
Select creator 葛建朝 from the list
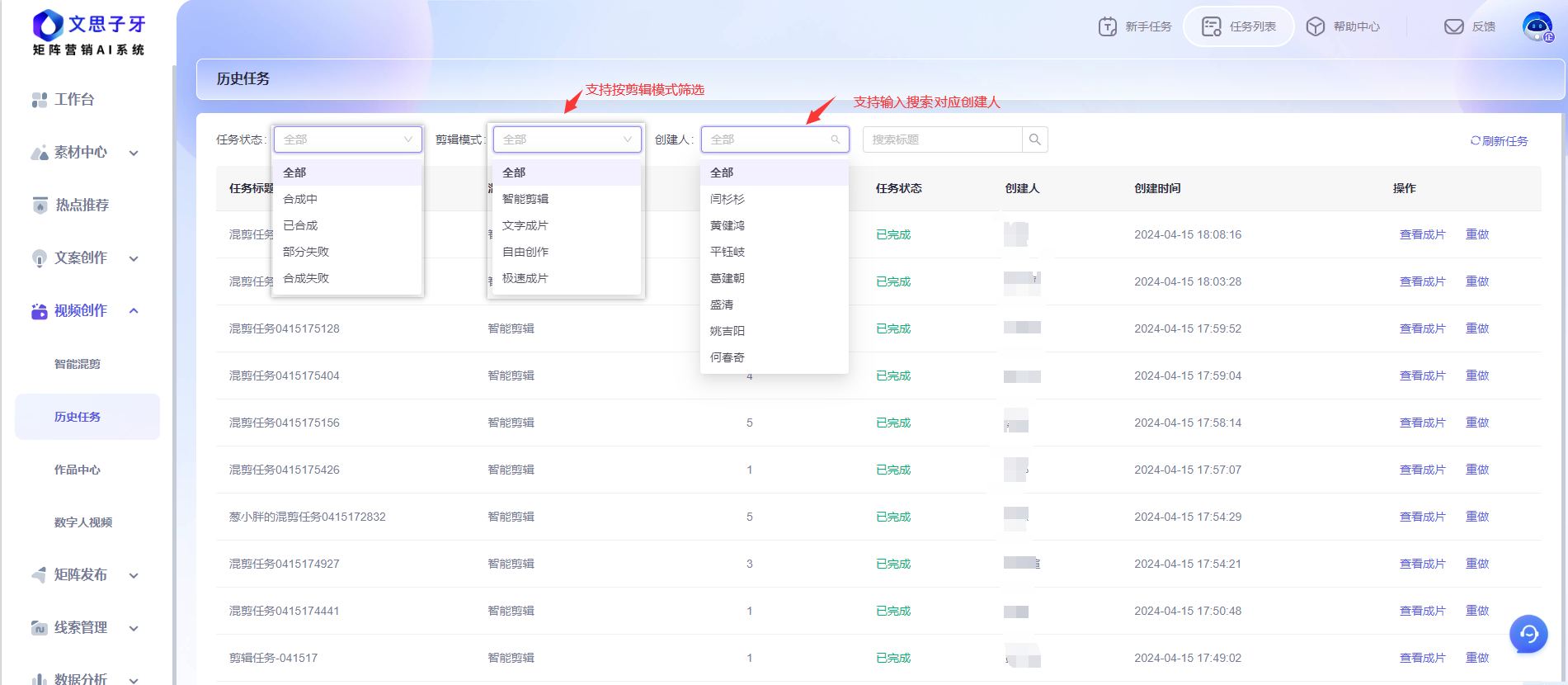pos(775,278)
